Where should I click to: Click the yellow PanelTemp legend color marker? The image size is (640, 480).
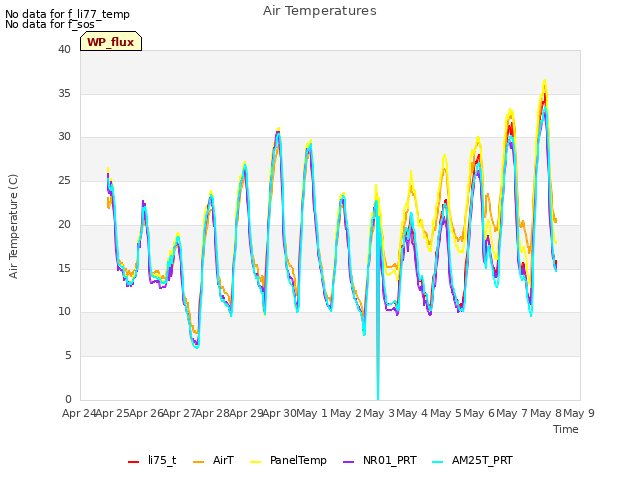(256, 462)
